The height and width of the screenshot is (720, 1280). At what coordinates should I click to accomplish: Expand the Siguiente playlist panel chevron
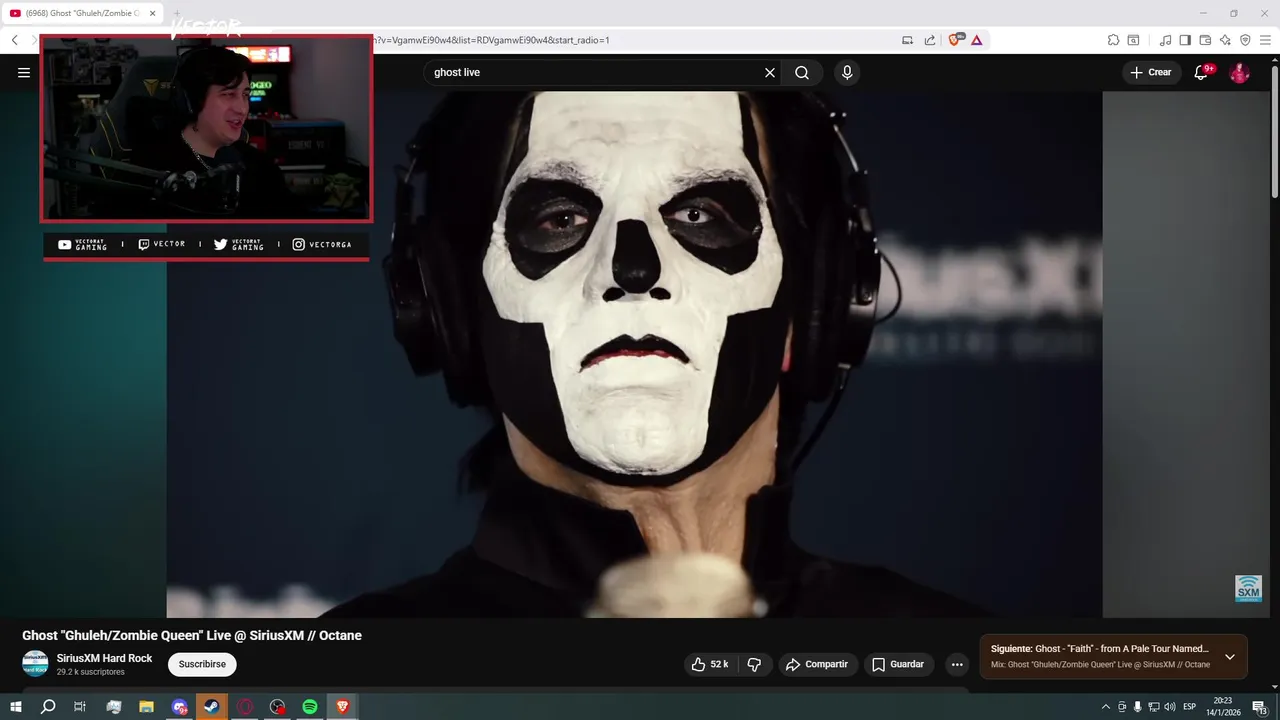(1230, 657)
